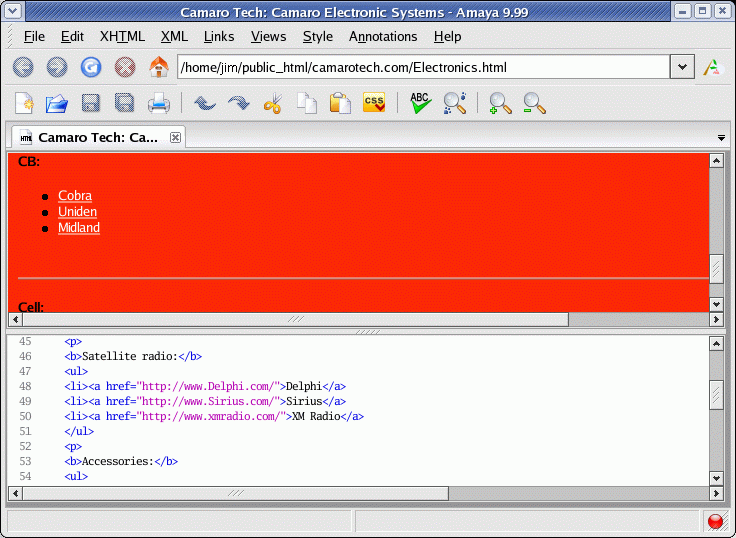Viewport: 736px width, 538px height.
Task: Close the Camaro Tech tab
Action: pos(175,137)
